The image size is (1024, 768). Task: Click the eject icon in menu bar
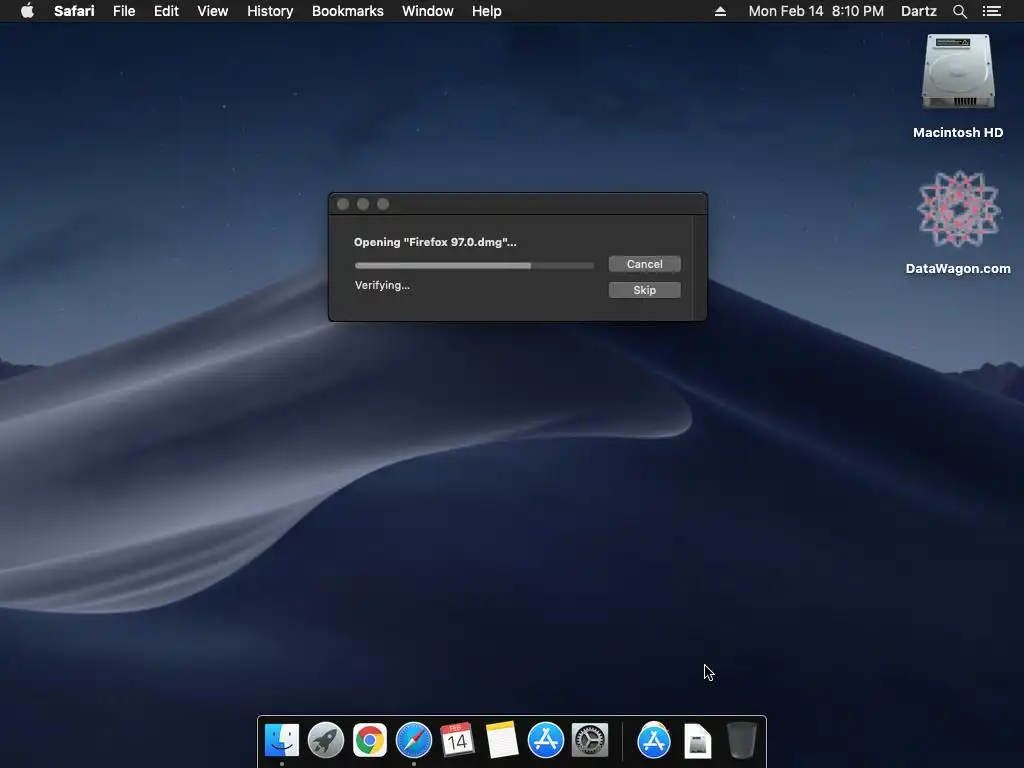[720, 11]
